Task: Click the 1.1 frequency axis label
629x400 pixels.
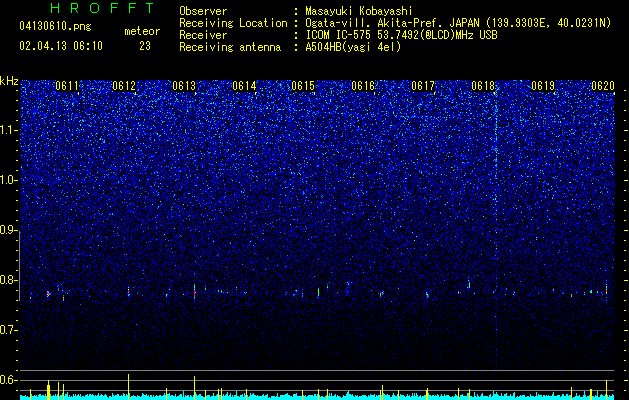Action: pyautogui.click(x=8, y=130)
